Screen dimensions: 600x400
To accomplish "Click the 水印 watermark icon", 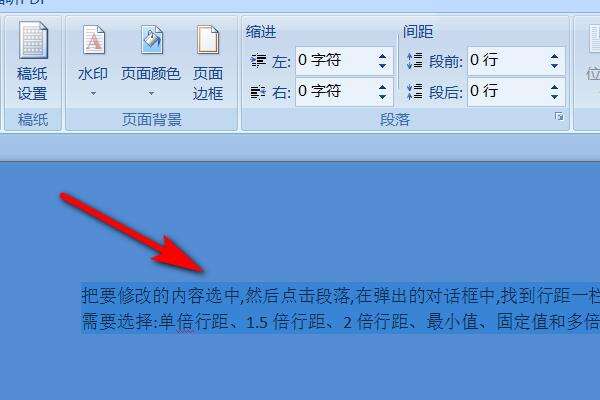I will pos(94,40).
